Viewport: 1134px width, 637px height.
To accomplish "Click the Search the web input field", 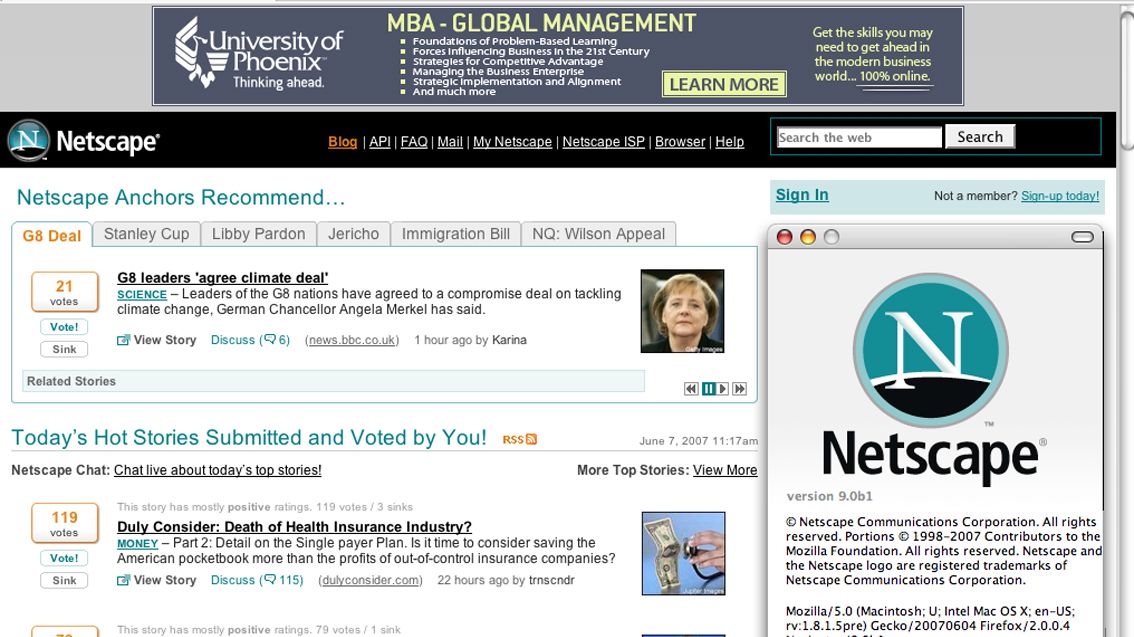I will (x=859, y=137).
